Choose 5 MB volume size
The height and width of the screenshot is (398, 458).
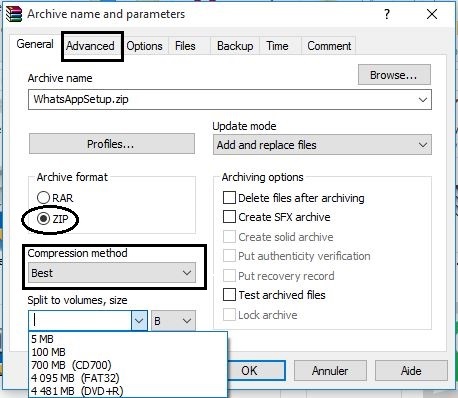click(x=128, y=339)
